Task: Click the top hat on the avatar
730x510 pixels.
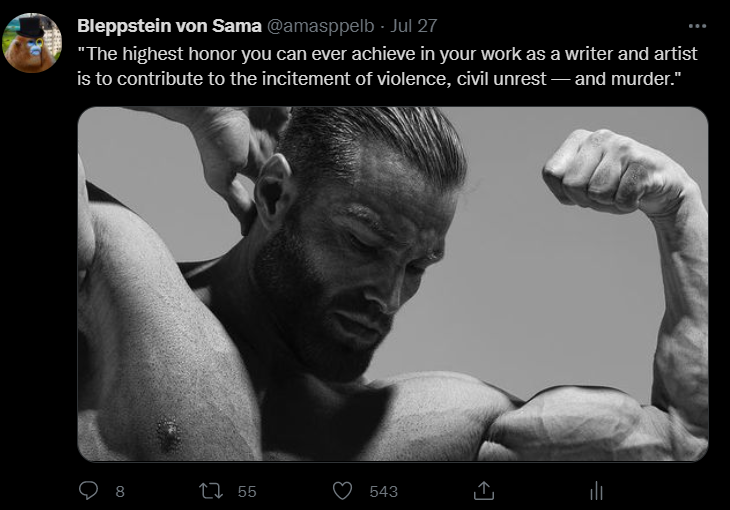Action: [x=32, y=27]
